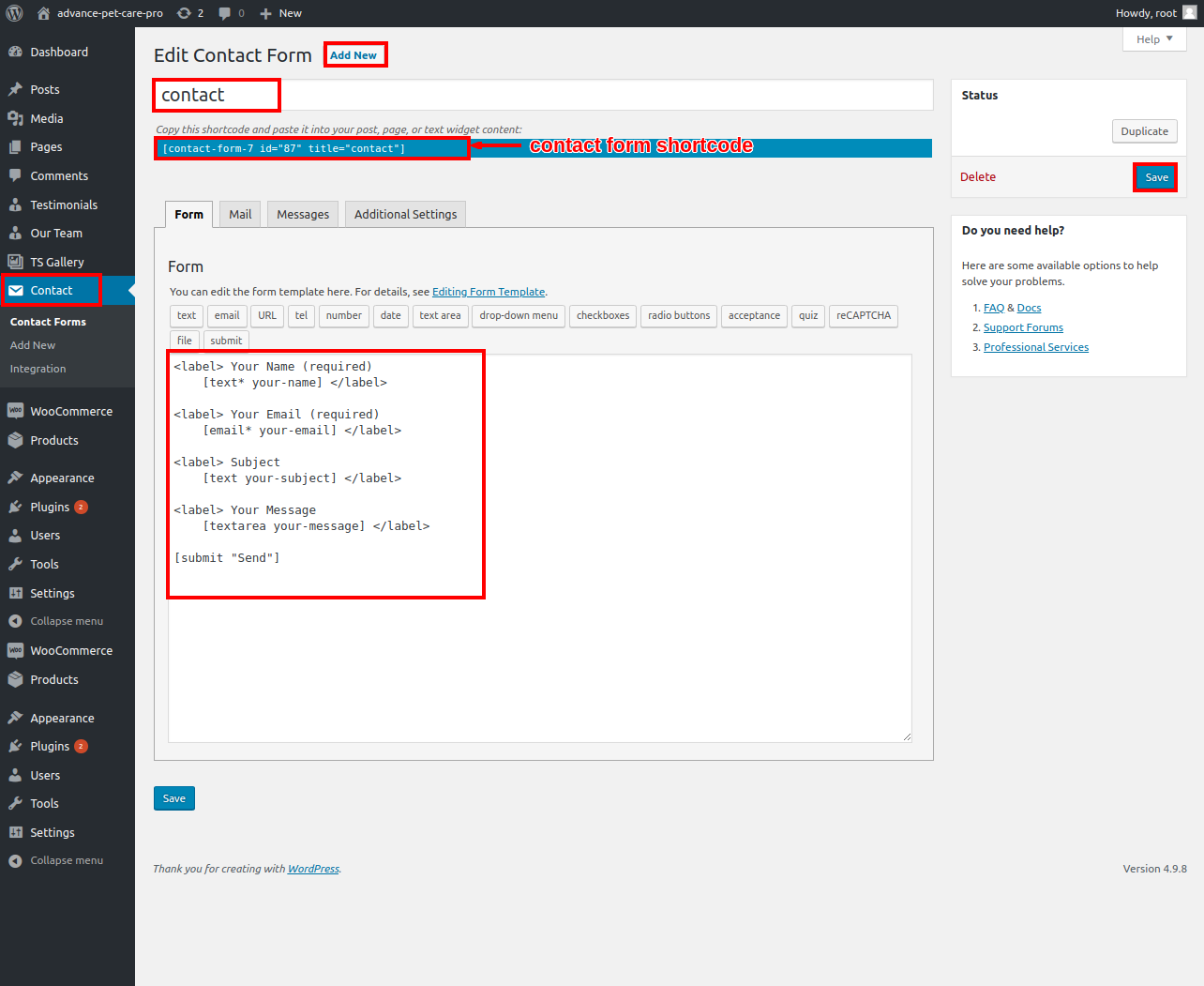Open the Media library icon
The image size is (1204, 986).
(x=15, y=118)
